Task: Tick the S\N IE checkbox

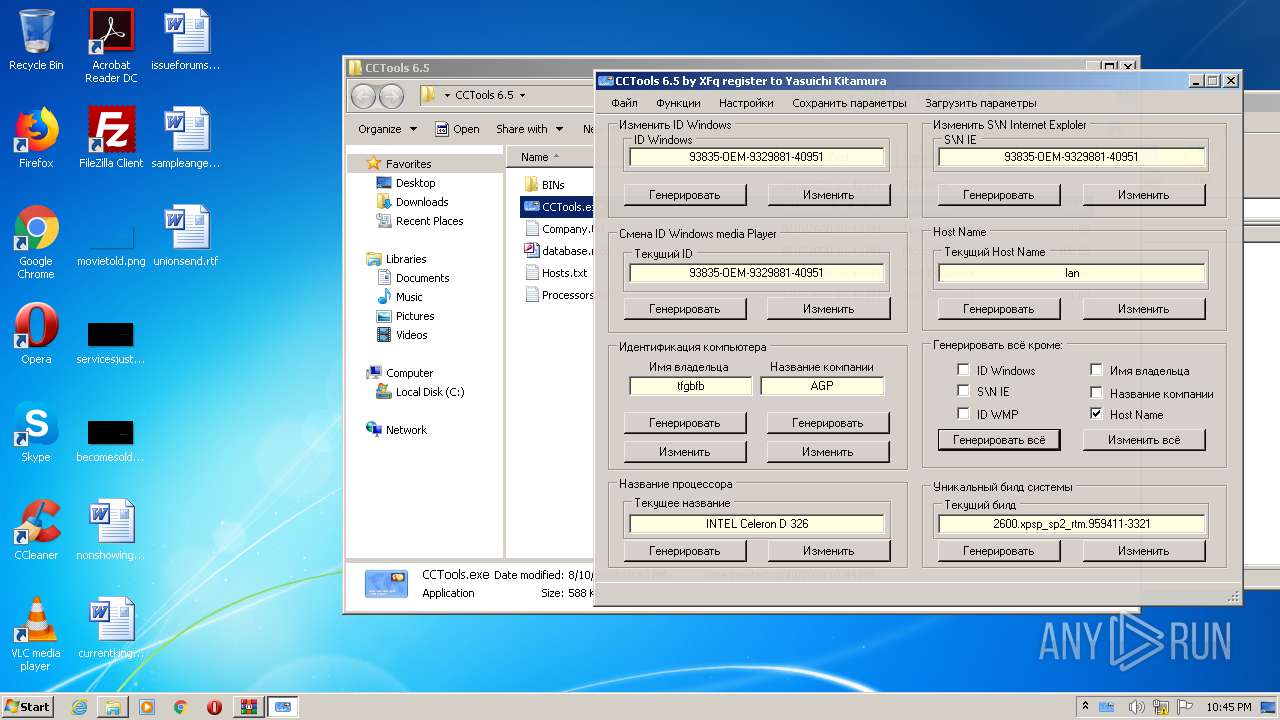Action: (964, 391)
